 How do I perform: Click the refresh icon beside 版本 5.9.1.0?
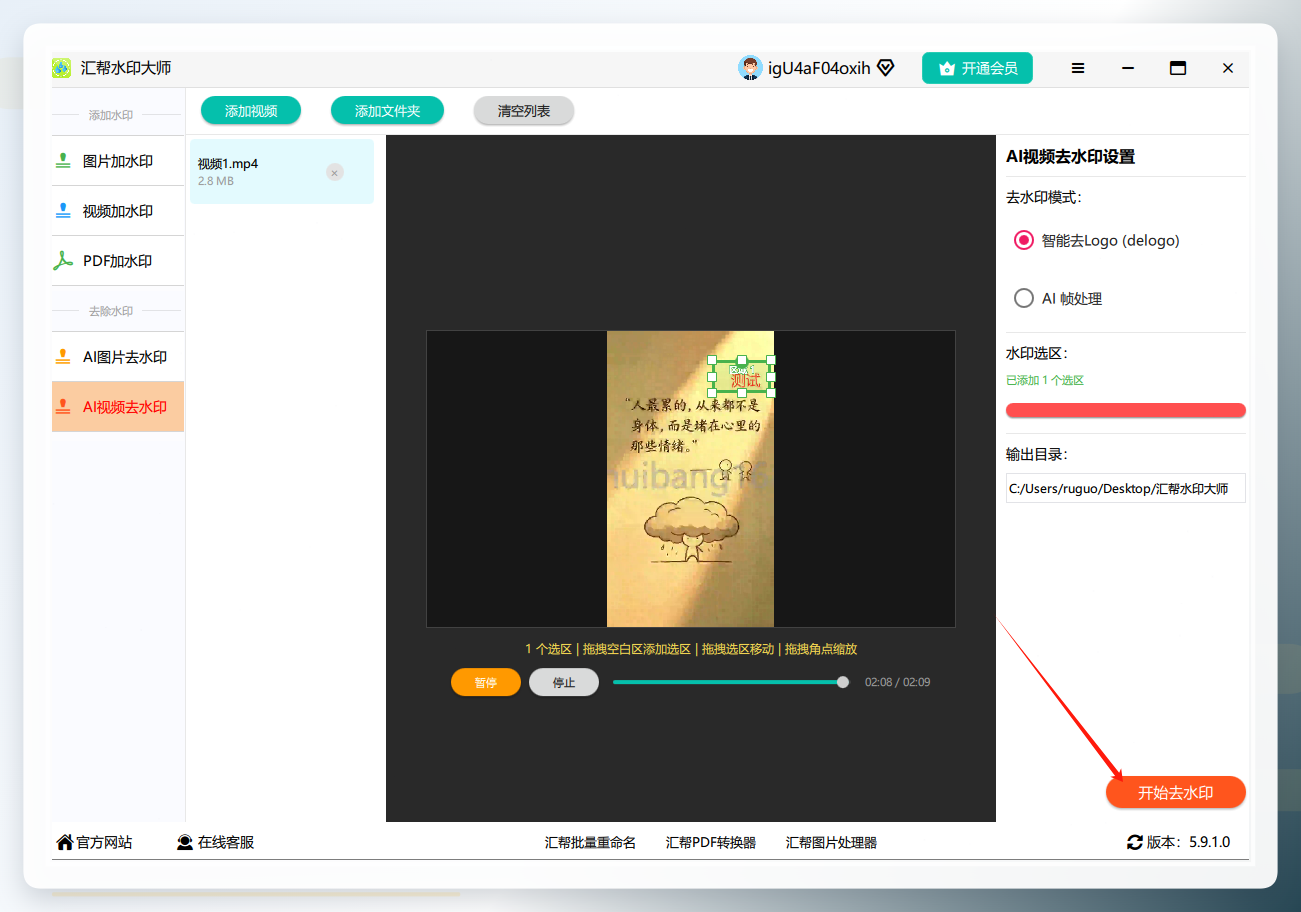[1135, 842]
